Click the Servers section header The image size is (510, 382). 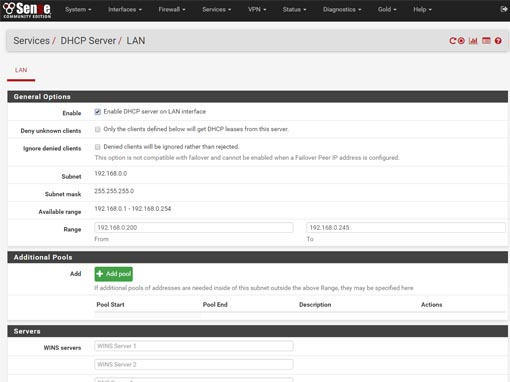258,331
